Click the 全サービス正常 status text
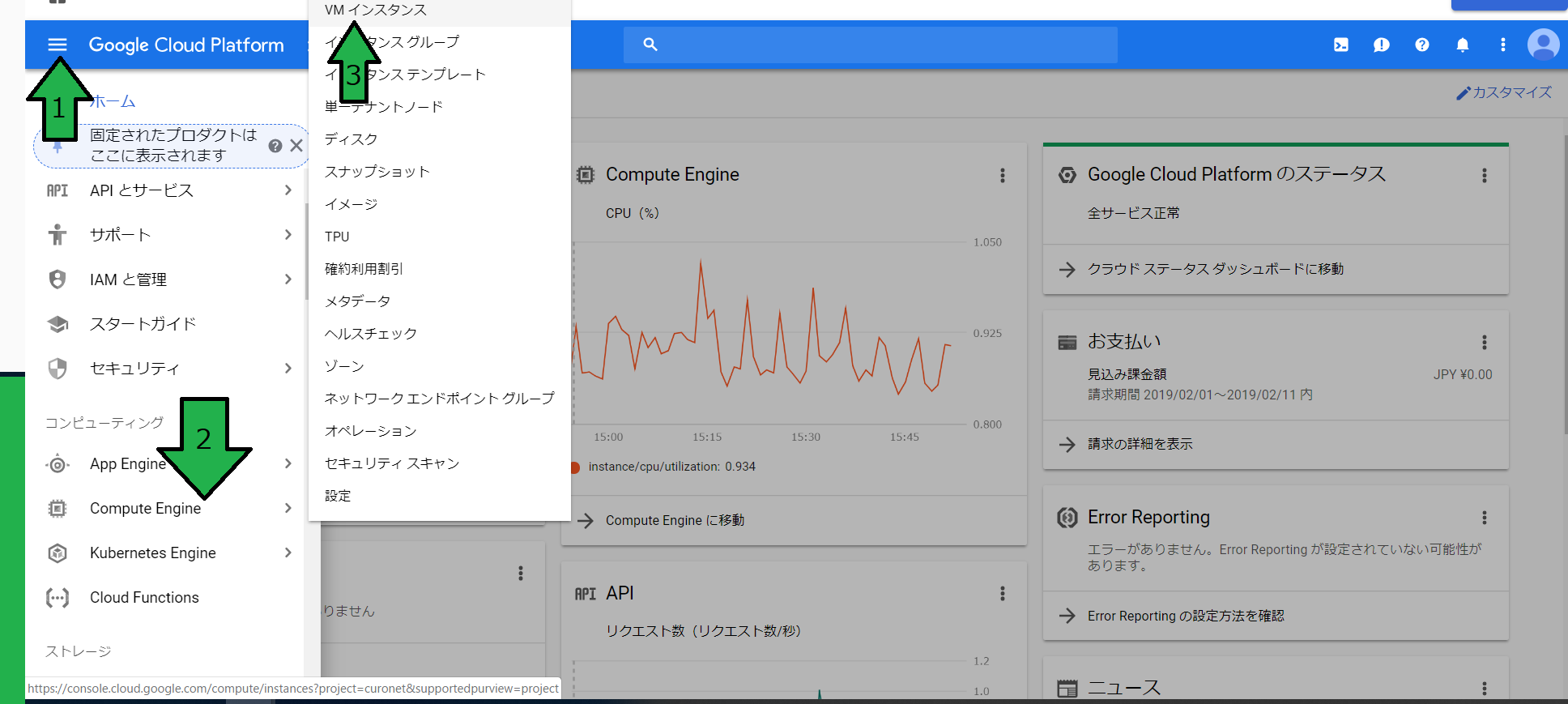Screen dimensions: 1568x704 tap(1133, 213)
